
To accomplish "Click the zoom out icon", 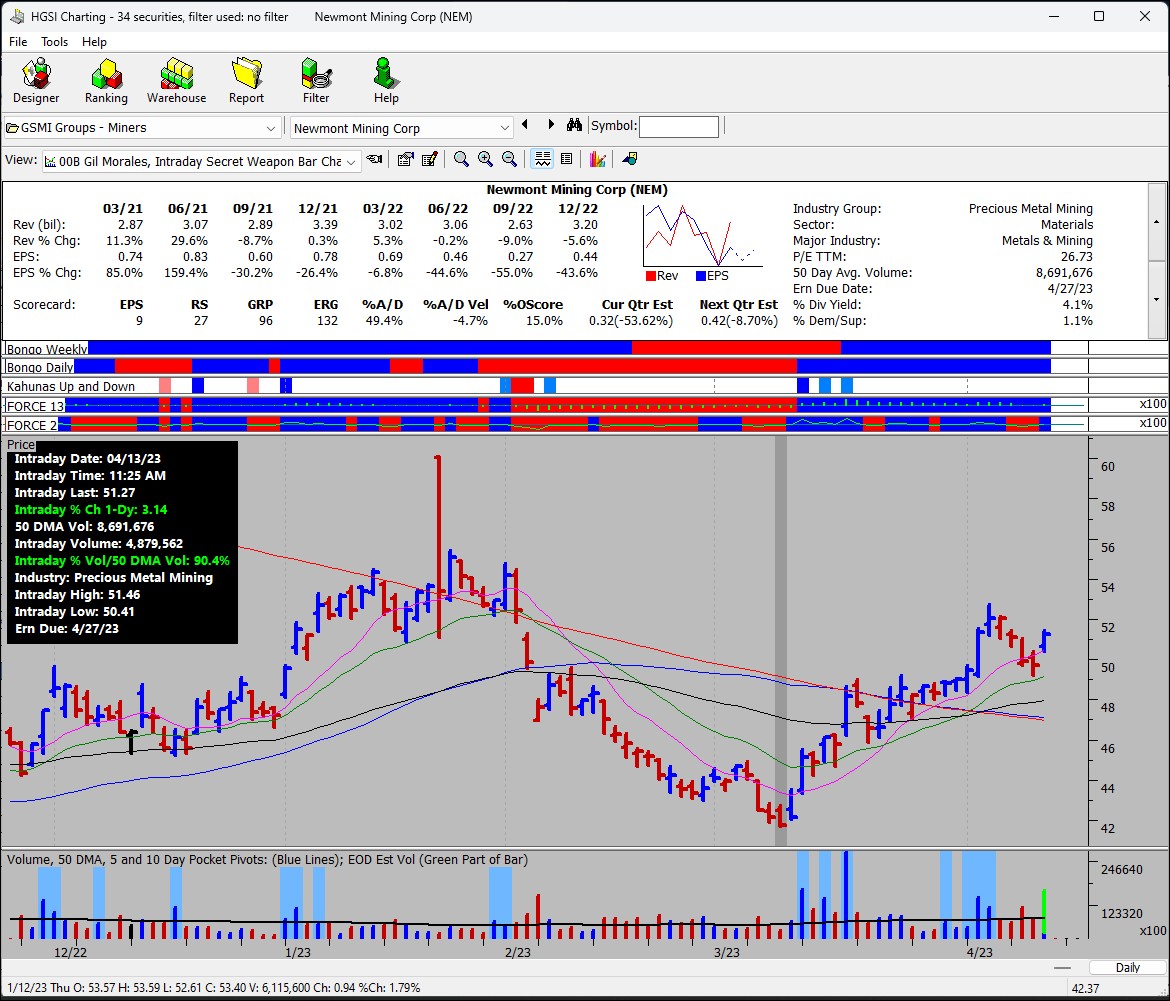I will [x=509, y=159].
